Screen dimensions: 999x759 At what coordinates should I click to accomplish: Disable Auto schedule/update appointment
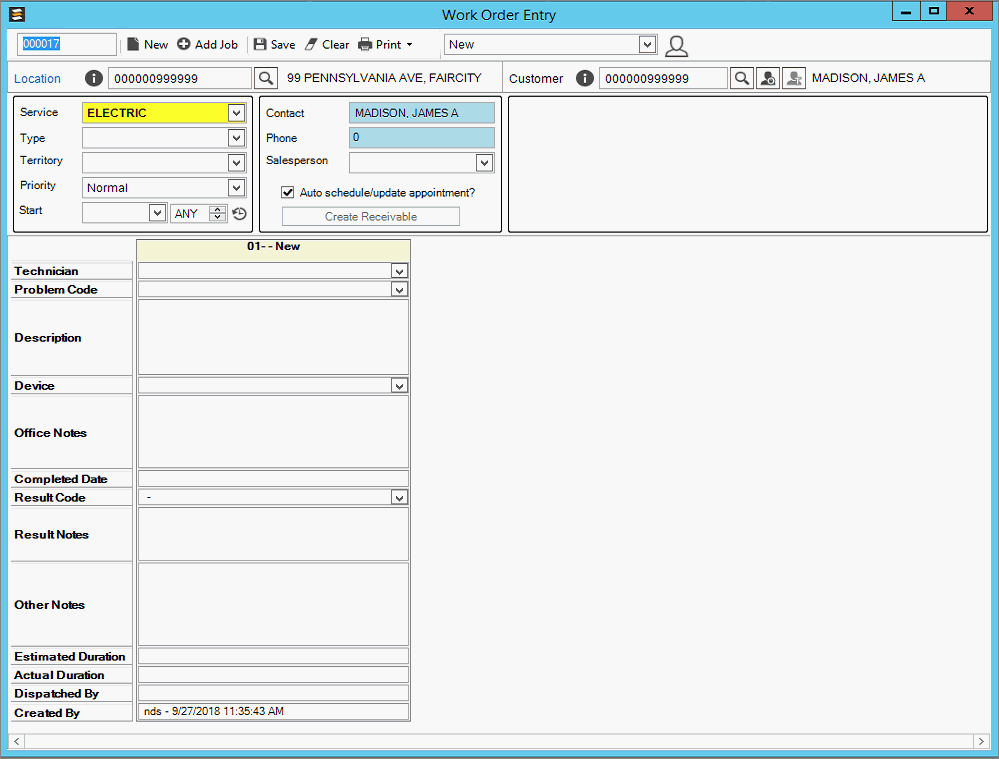(x=288, y=192)
